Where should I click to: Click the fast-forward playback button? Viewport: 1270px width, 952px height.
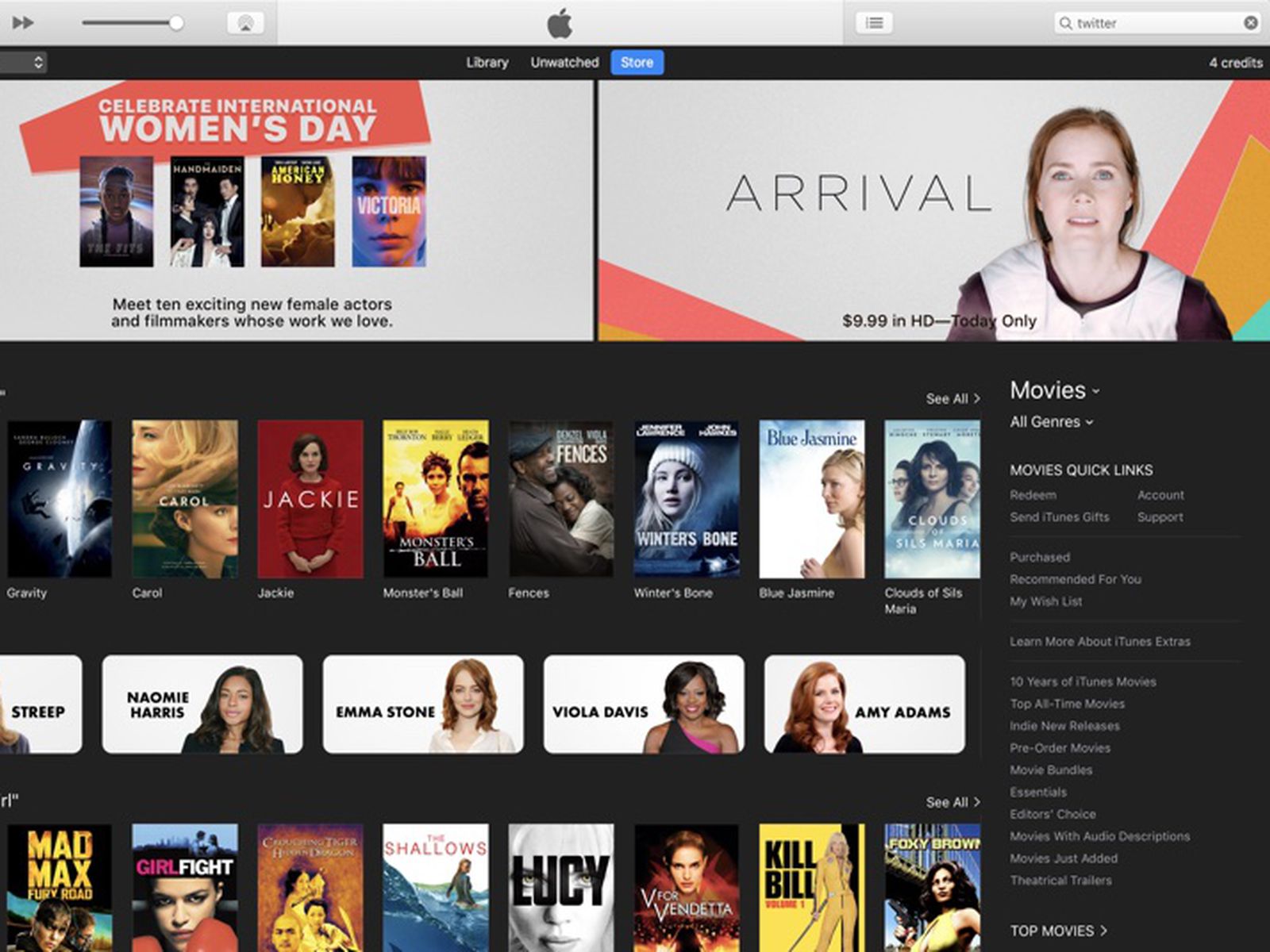pos(23,23)
